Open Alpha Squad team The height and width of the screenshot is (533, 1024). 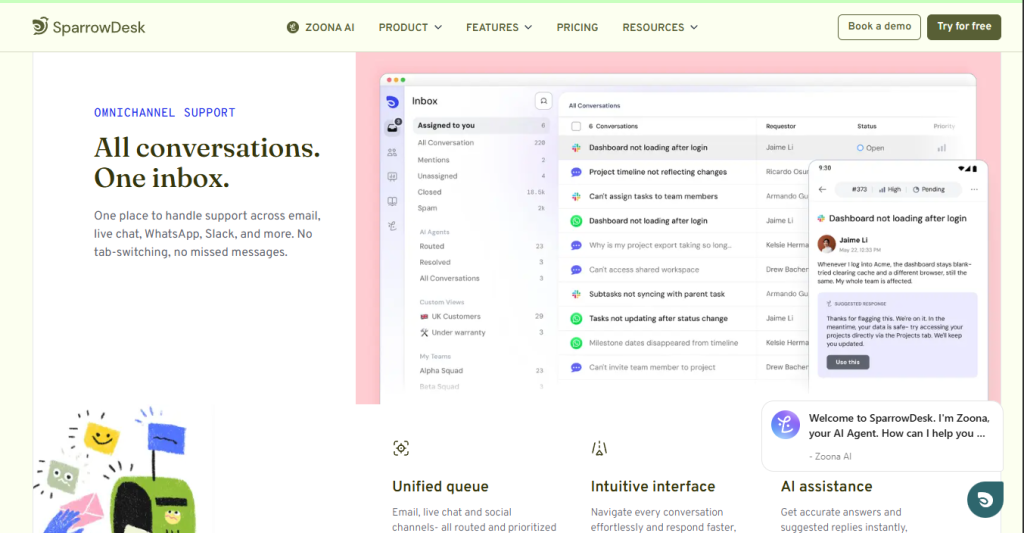tap(481, 370)
